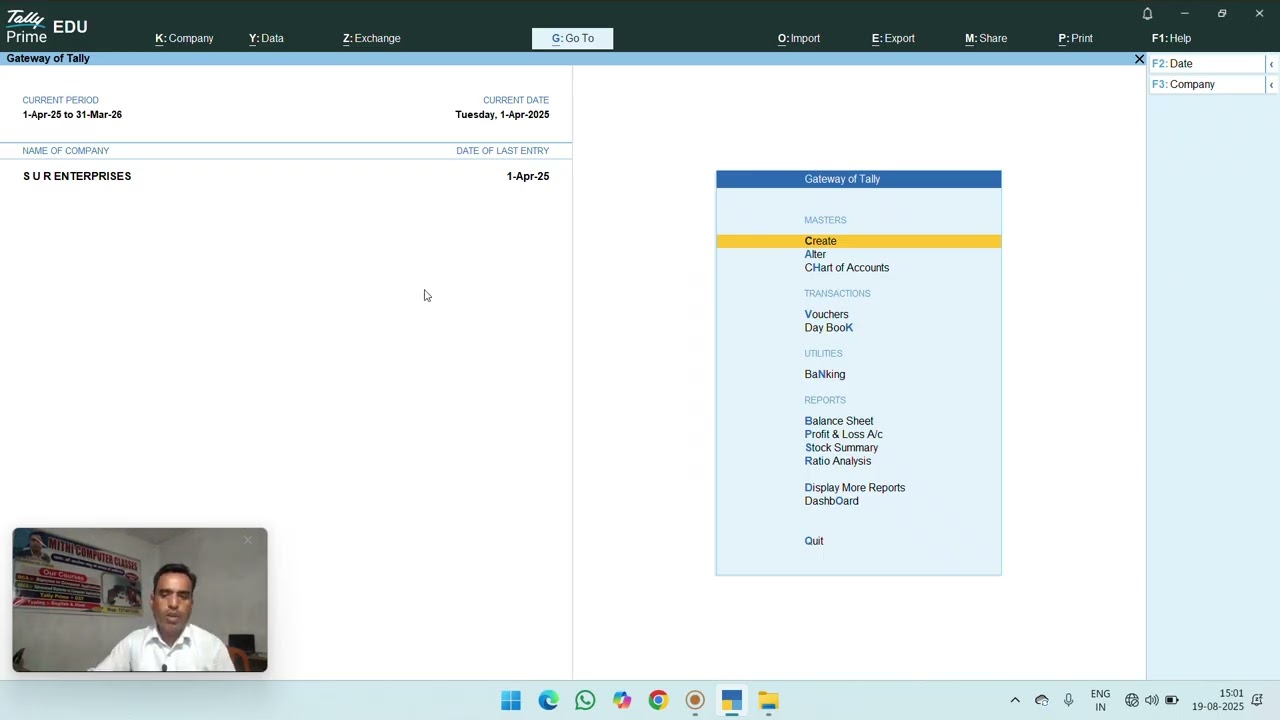The width and height of the screenshot is (1280, 720).
Task: Open the Z: Exchange menu
Action: (371, 38)
